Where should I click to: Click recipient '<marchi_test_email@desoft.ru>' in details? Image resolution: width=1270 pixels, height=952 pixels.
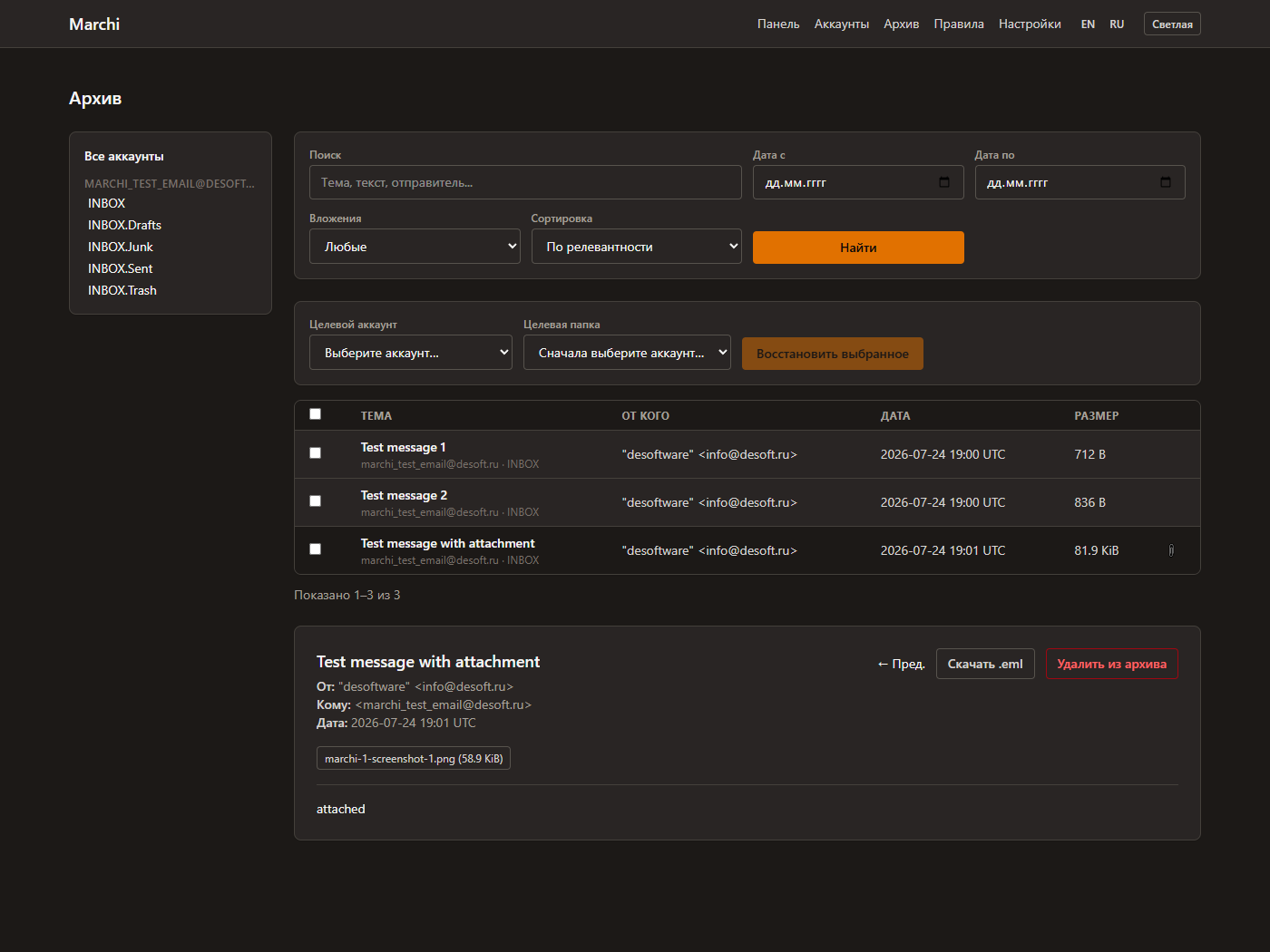pos(444,704)
